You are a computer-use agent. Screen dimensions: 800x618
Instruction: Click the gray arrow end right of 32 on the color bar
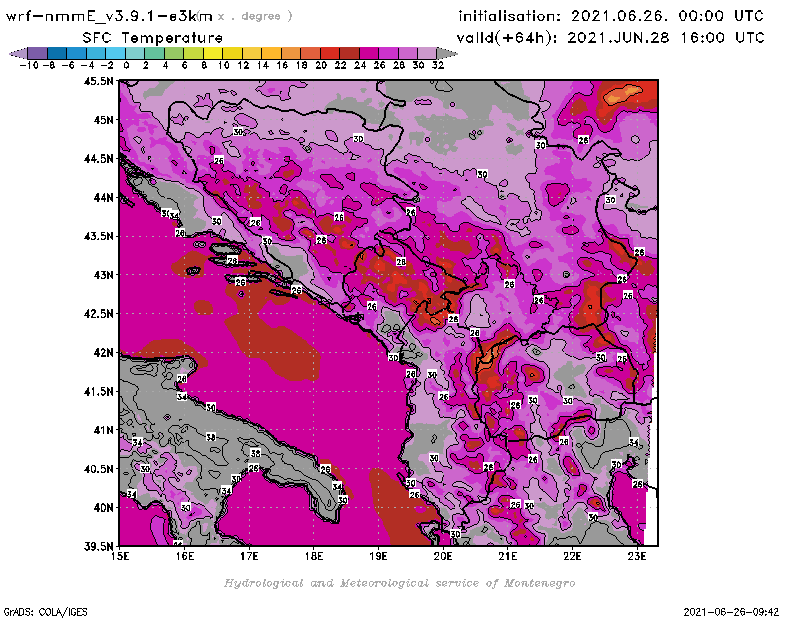447,53
